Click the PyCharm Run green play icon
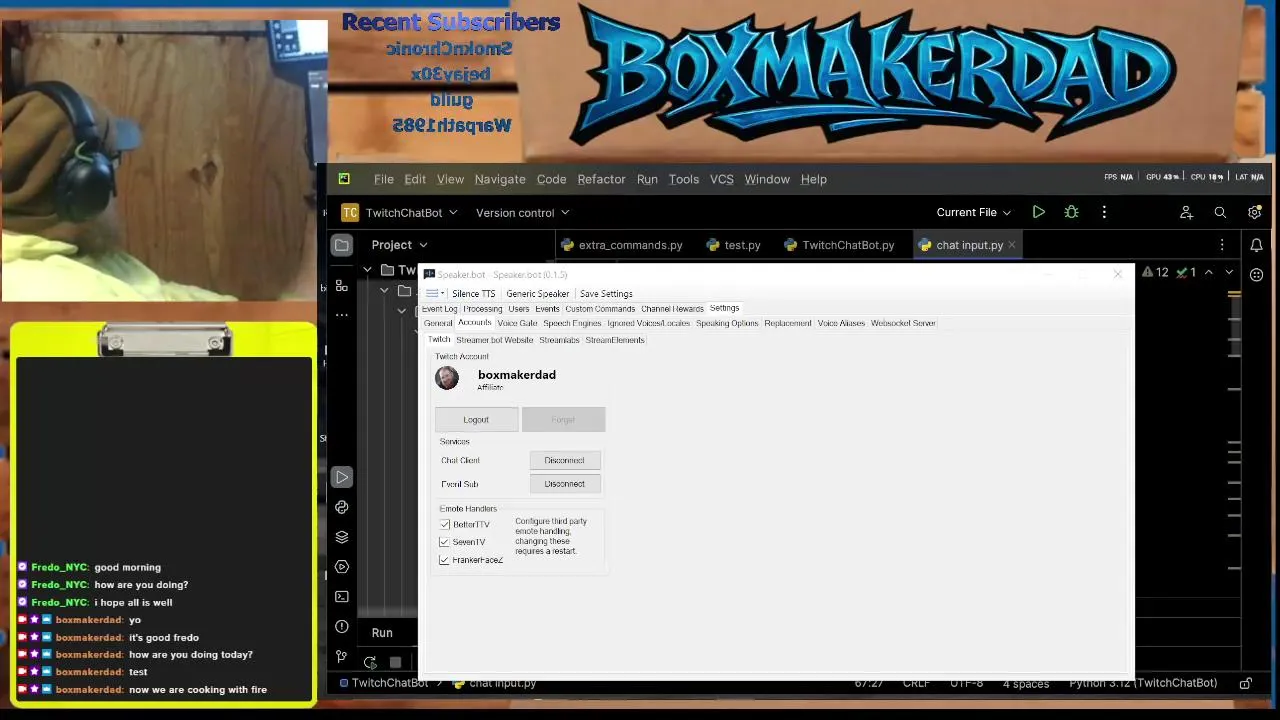1280x720 pixels. tap(1039, 212)
